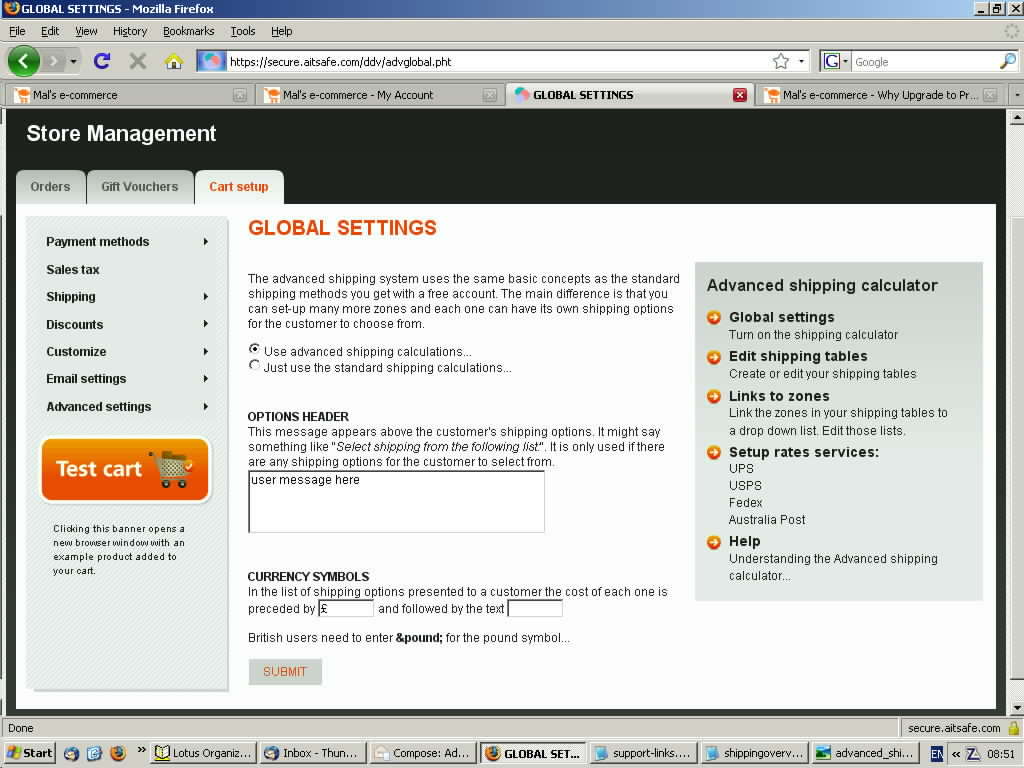Click the orange bullet beside Help

(x=714, y=542)
